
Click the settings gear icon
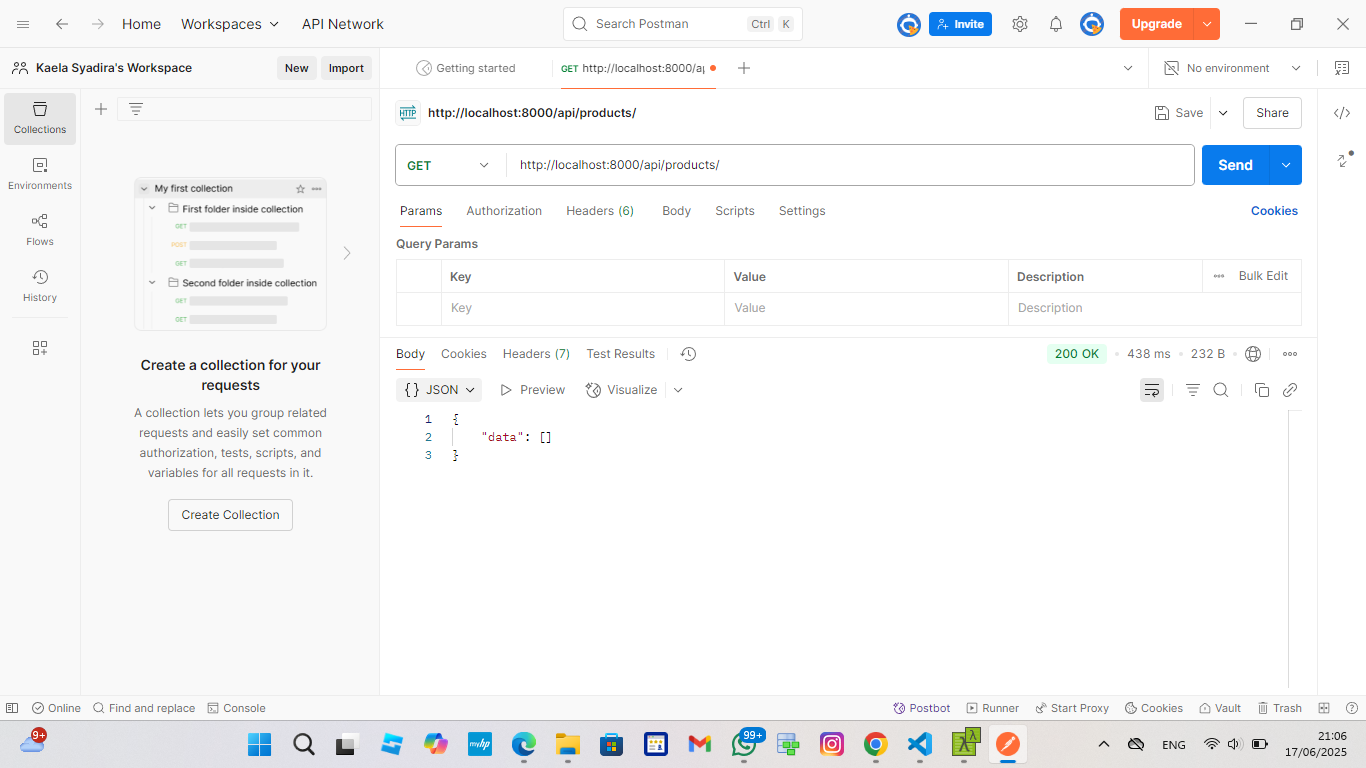point(1019,24)
